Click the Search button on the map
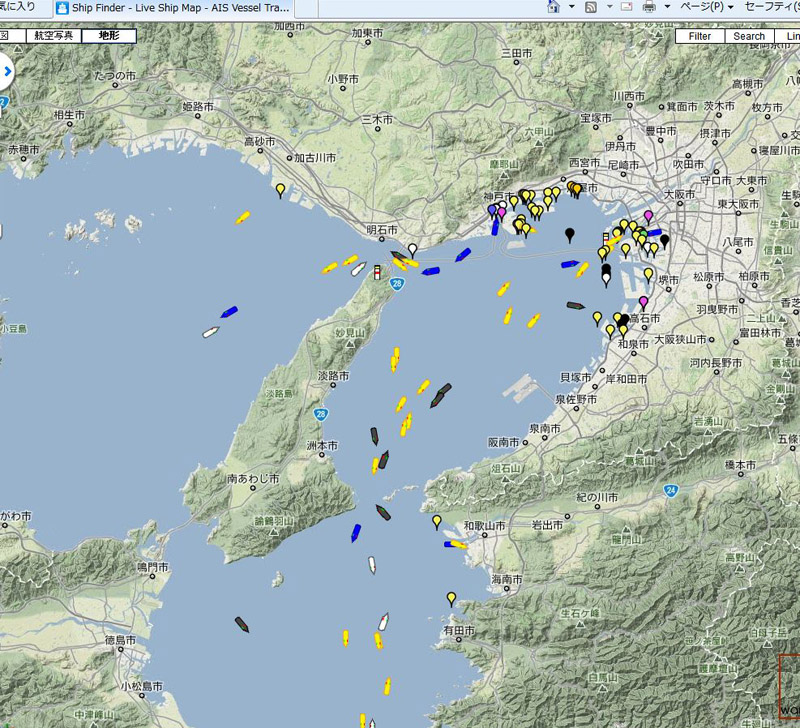The image size is (800, 728). pyautogui.click(x=749, y=36)
